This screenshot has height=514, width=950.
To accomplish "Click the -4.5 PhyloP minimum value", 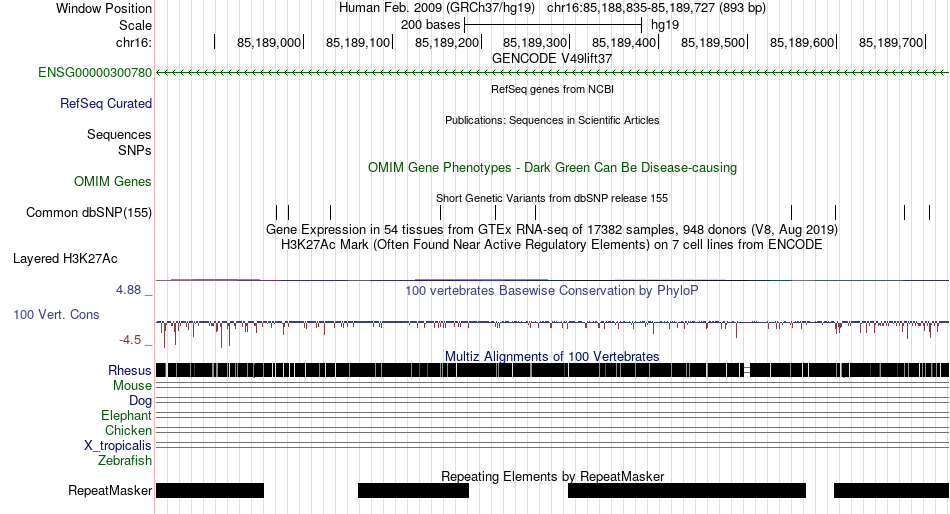I will [130, 339].
